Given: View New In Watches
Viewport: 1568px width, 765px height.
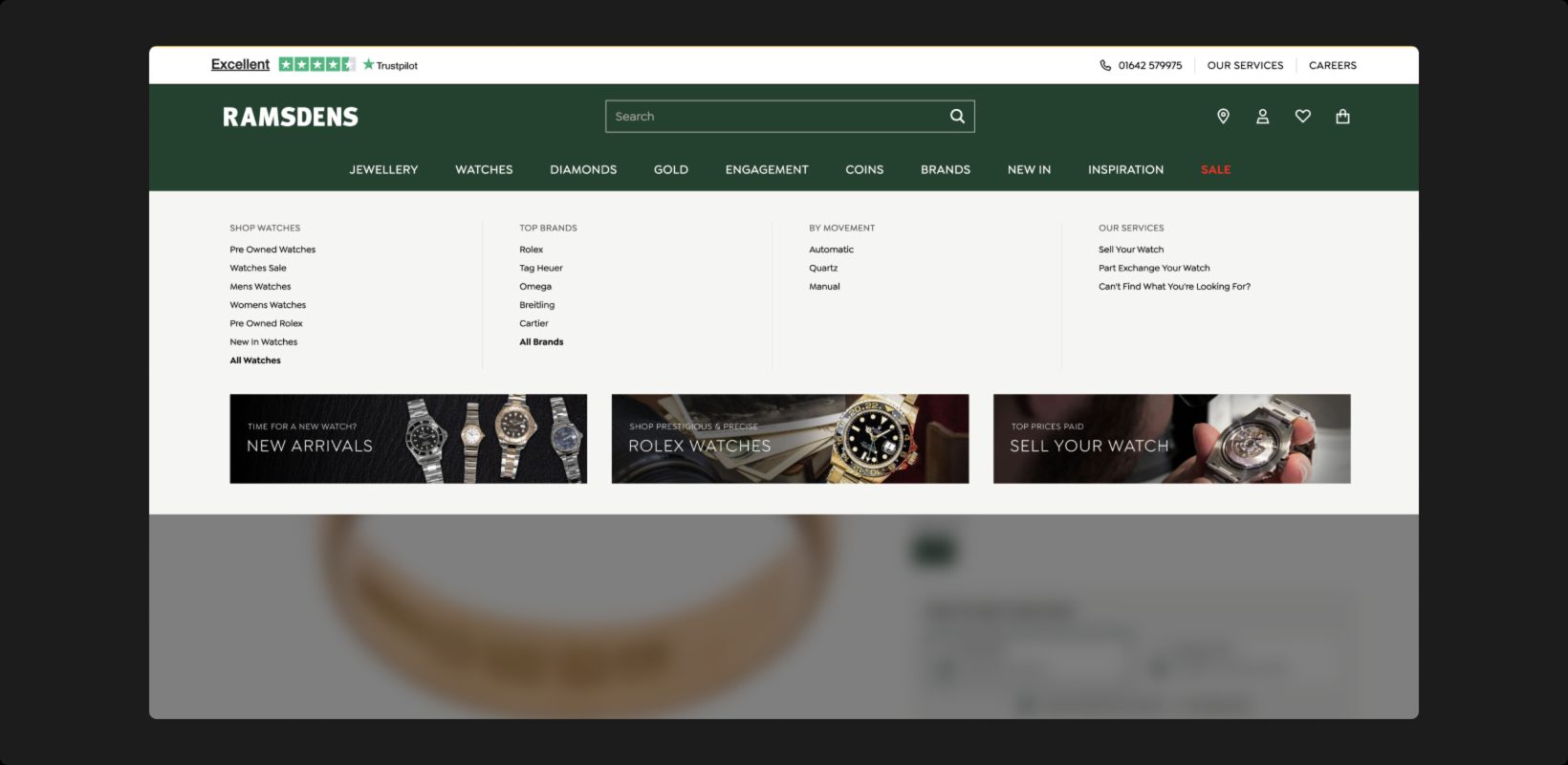Looking at the screenshot, I should click(264, 342).
